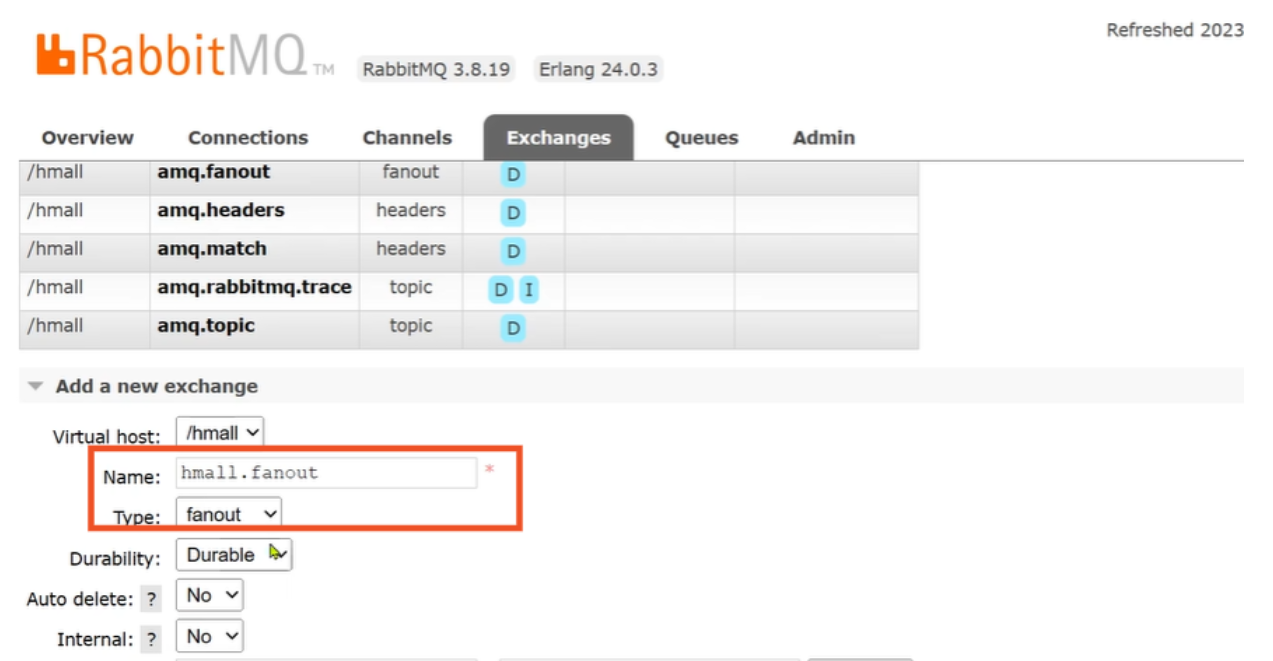Click the exchange Name input field
The image size is (1273, 661).
pyautogui.click(x=327, y=473)
